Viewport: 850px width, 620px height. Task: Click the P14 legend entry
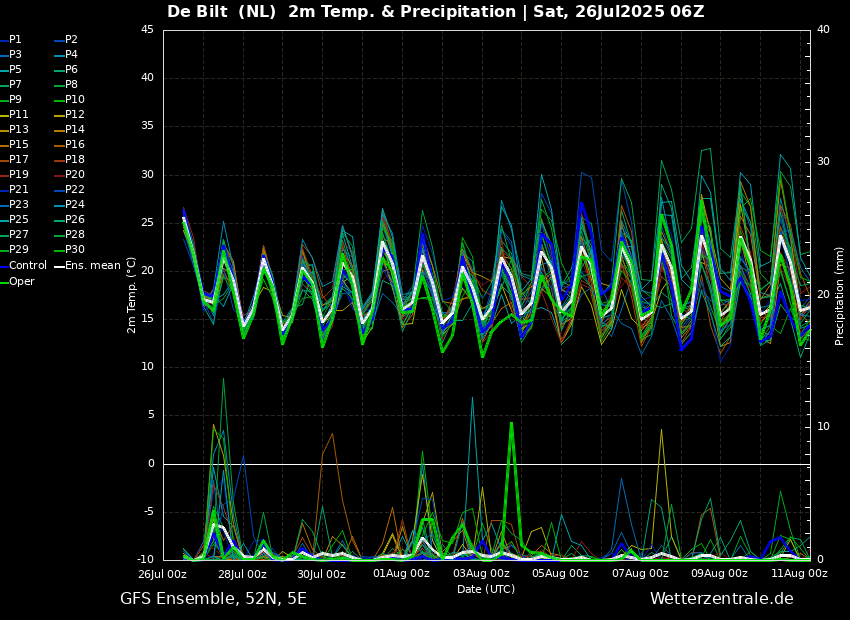(69, 130)
